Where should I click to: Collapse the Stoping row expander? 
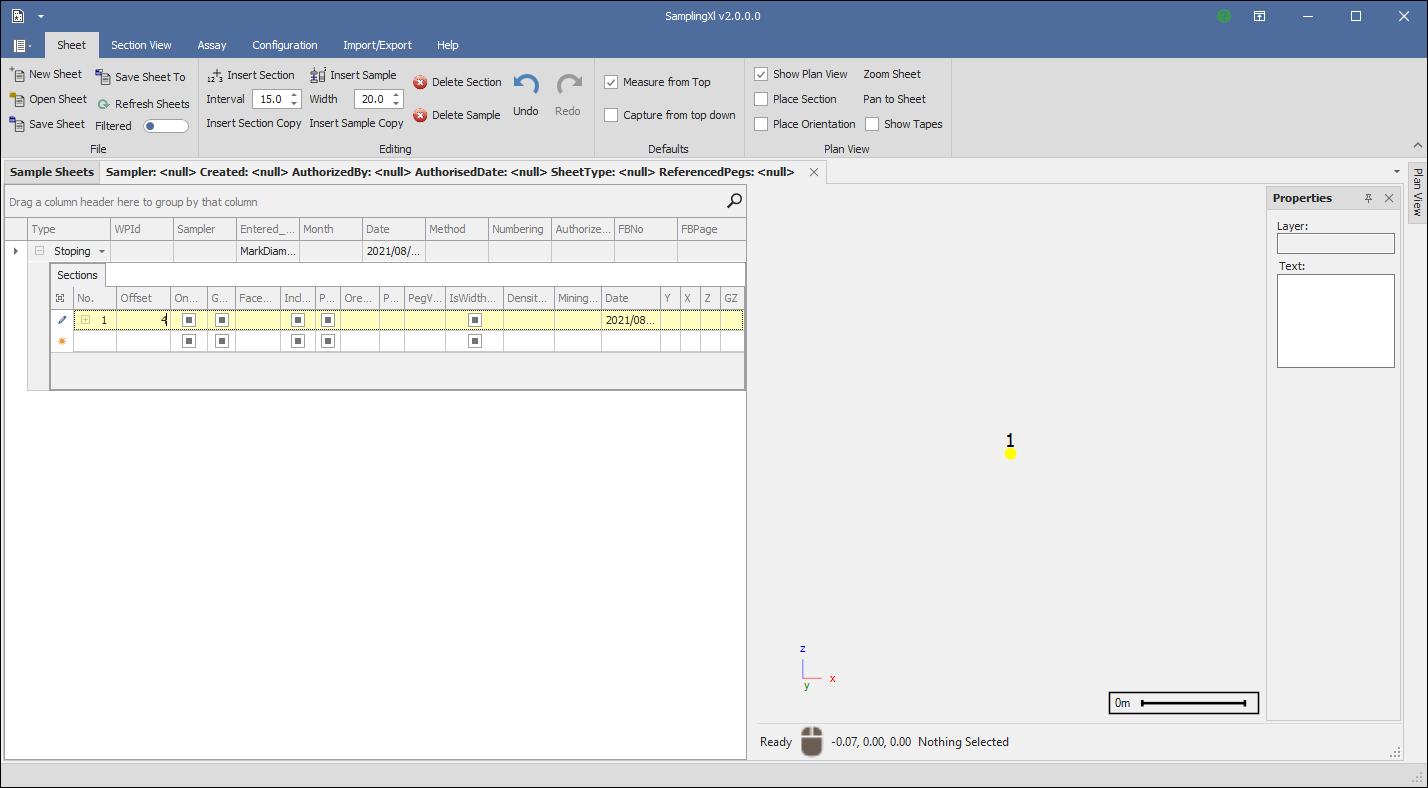[x=40, y=251]
